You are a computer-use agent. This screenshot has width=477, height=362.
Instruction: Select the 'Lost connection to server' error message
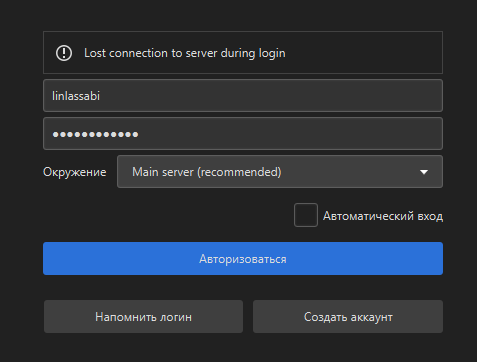tap(184, 53)
